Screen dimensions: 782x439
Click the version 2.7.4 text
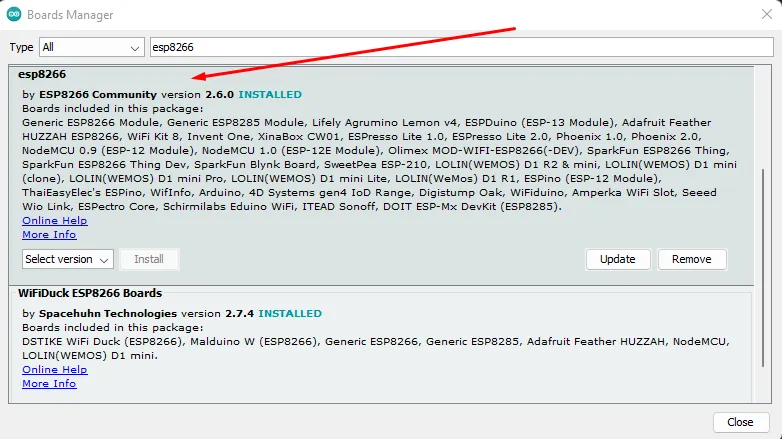(217, 313)
